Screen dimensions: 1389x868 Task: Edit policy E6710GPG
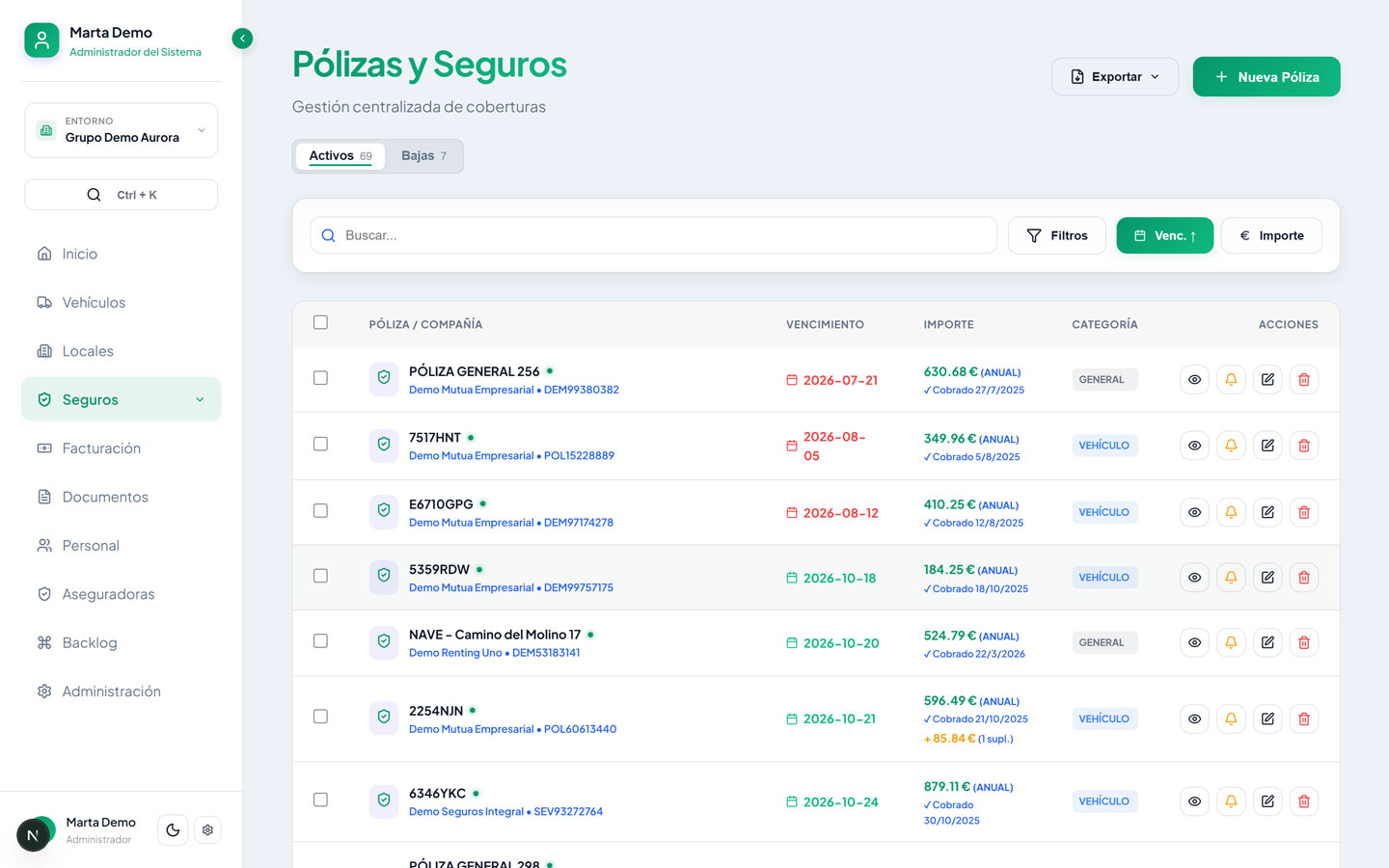click(x=1267, y=512)
